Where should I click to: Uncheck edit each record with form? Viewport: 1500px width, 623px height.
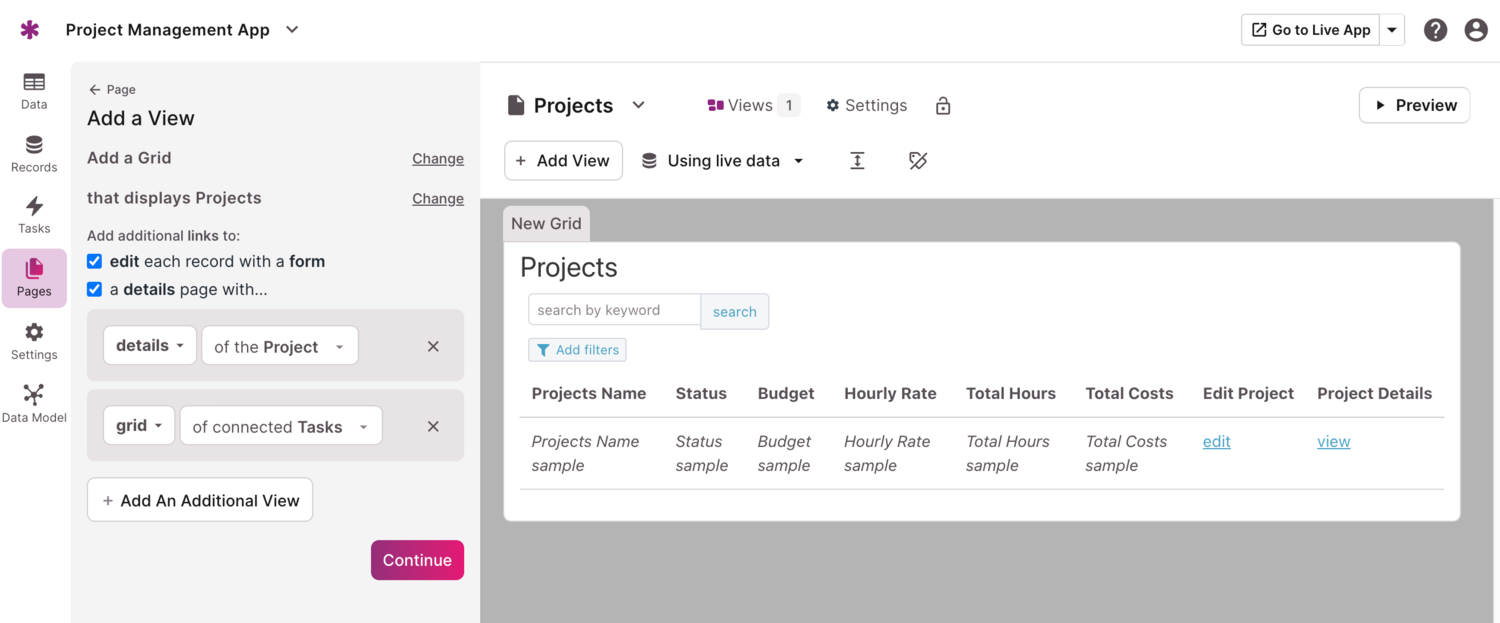pyautogui.click(x=95, y=262)
